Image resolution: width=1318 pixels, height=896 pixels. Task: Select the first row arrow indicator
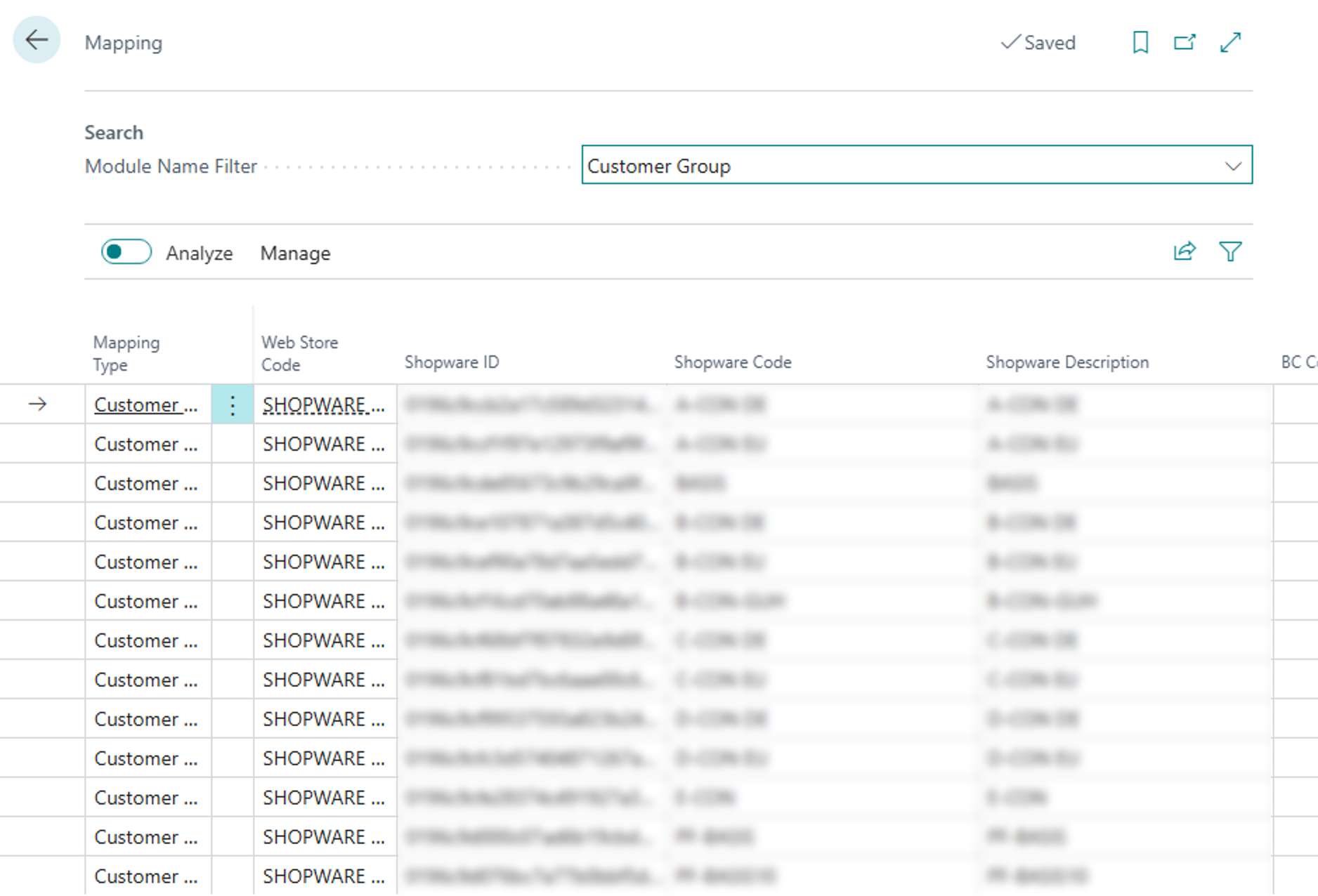coord(38,404)
